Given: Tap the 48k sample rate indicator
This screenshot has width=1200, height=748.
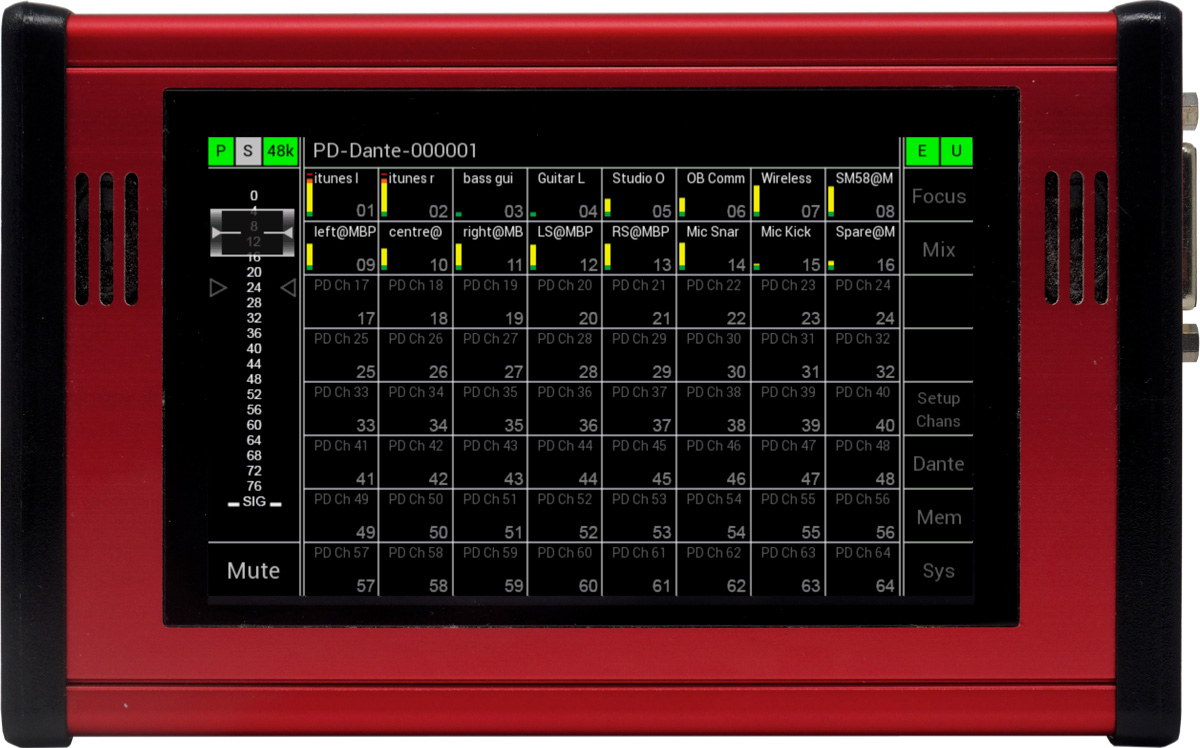Looking at the screenshot, I should [x=281, y=152].
